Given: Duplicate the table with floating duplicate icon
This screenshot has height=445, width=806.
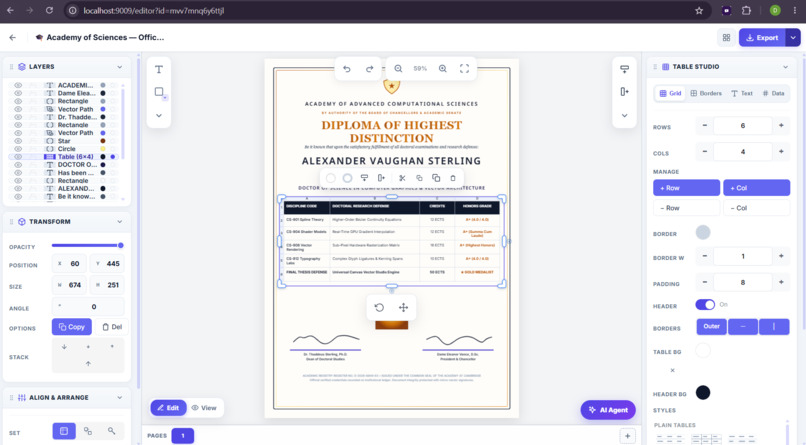Looking at the screenshot, I should click(436, 178).
